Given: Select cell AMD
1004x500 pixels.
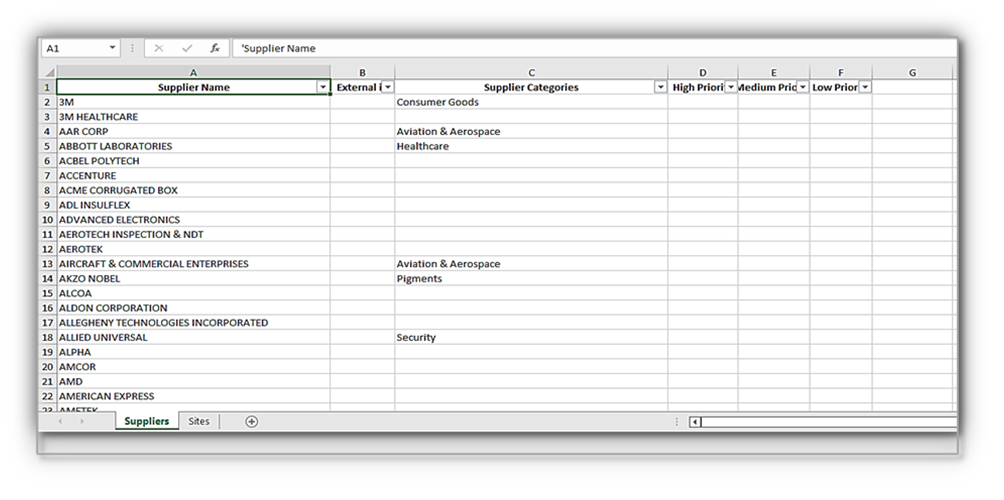Looking at the screenshot, I should pyautogui.click(x=193, y=382).
